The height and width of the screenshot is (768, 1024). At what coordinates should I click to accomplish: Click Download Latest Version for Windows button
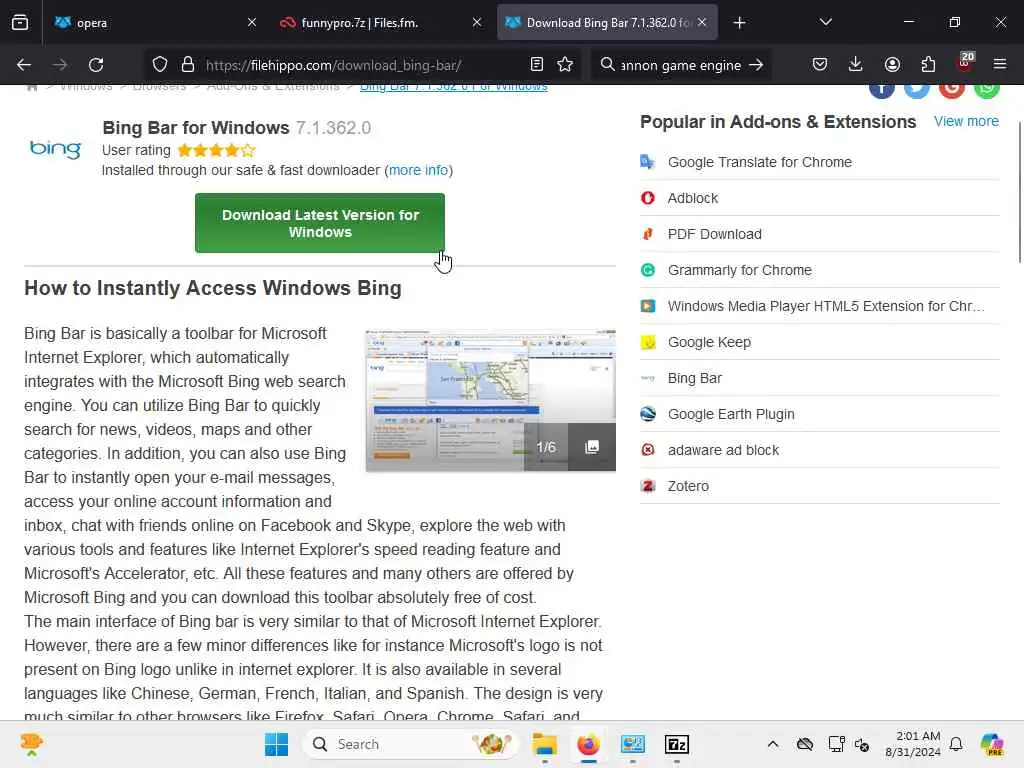coord(320,223)
